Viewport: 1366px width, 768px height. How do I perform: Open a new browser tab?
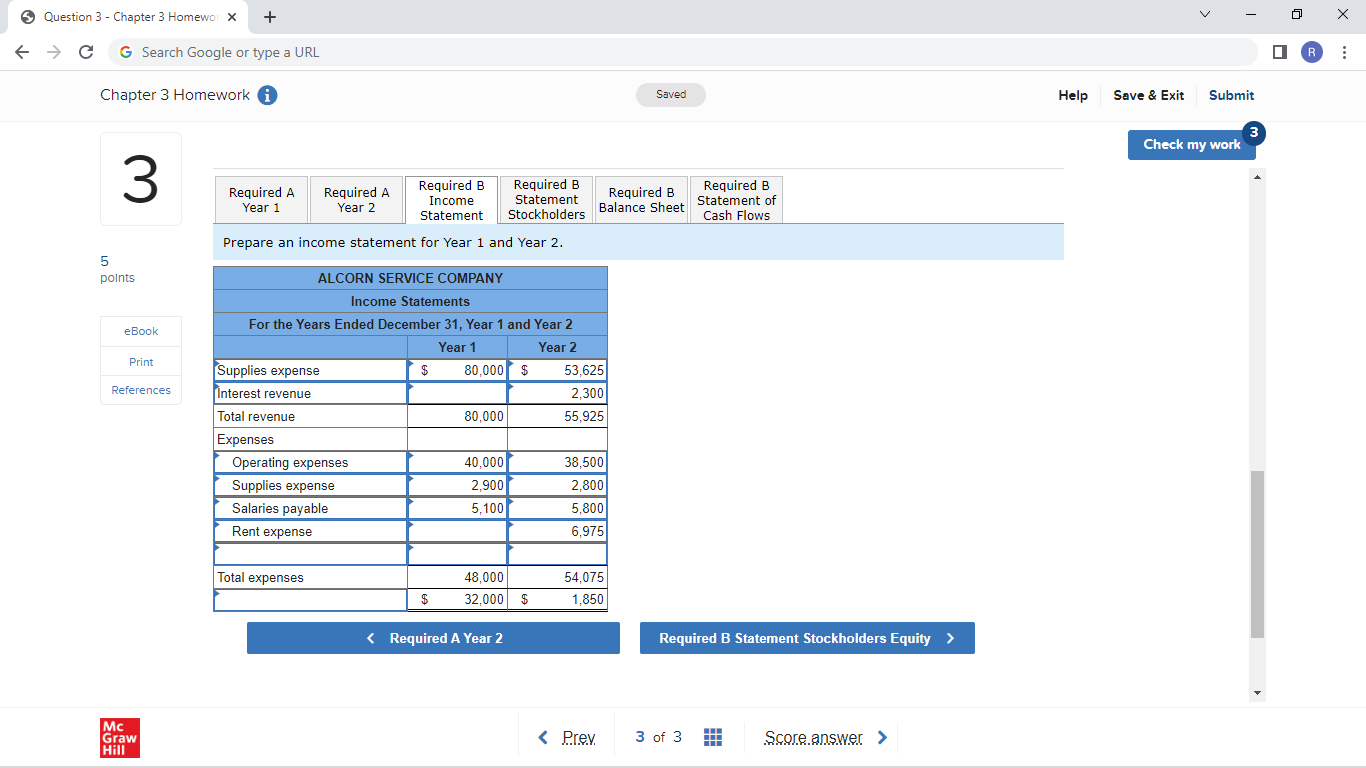(270, 17)
